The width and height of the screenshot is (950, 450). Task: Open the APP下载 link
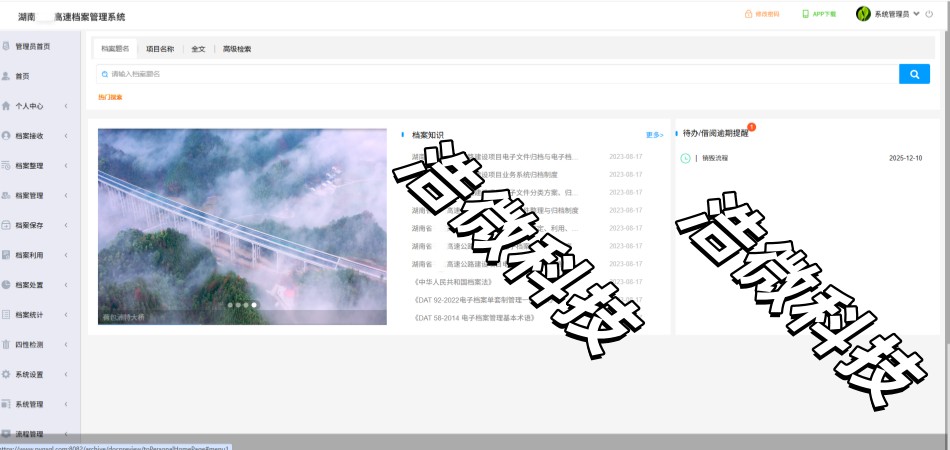pyautogui.click(x=824, y=14)
